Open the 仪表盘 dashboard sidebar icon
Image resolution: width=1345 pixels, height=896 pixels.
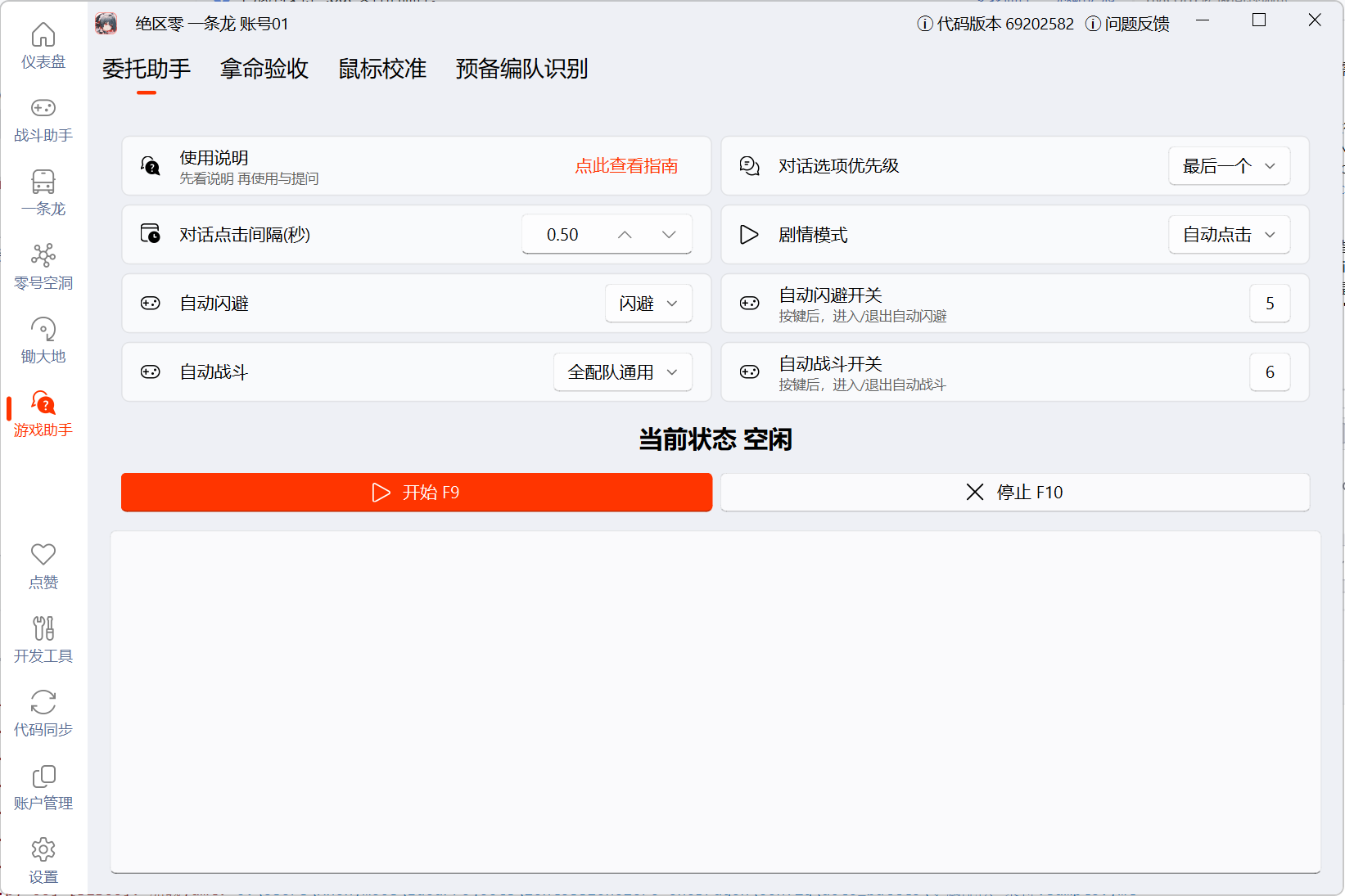pos(43,36)
